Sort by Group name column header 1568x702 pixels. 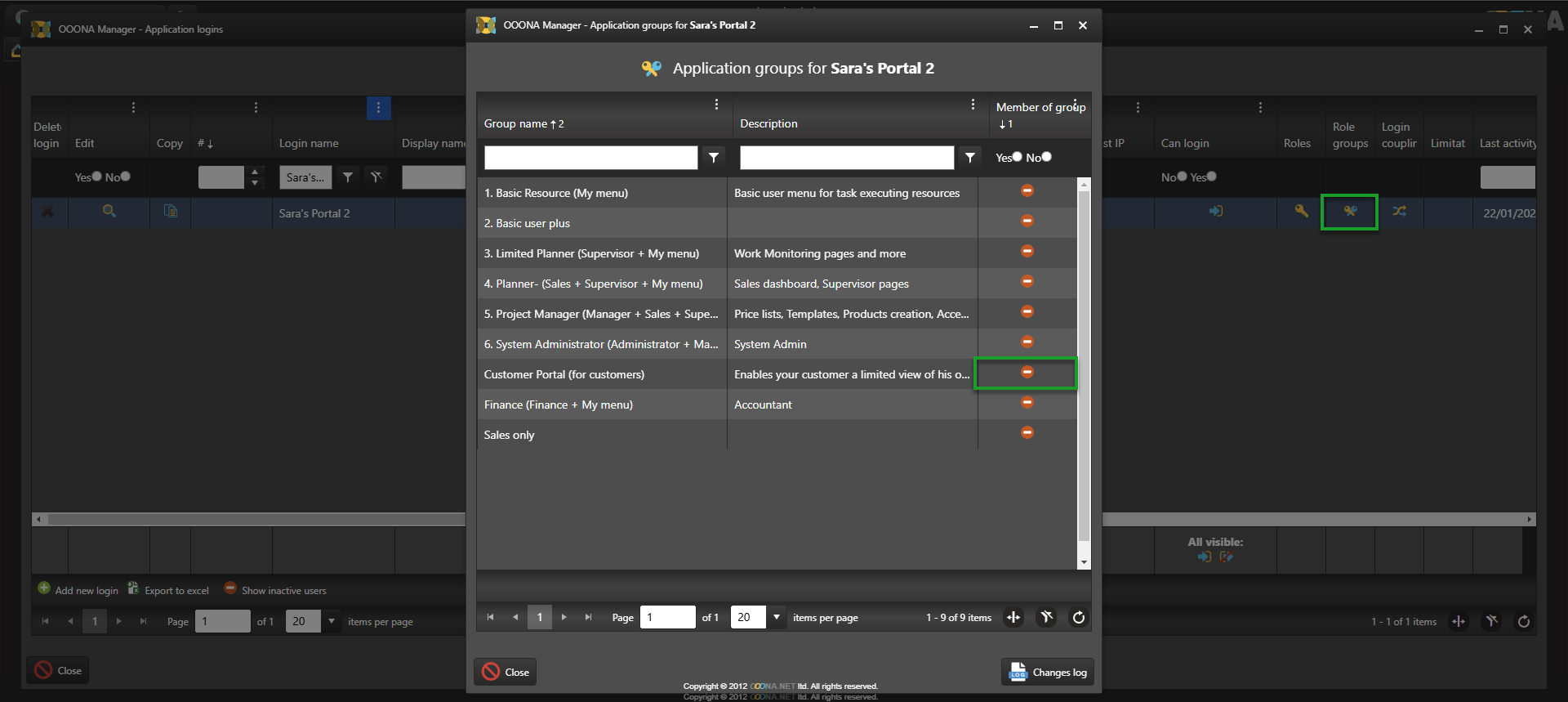click(516, 124)
